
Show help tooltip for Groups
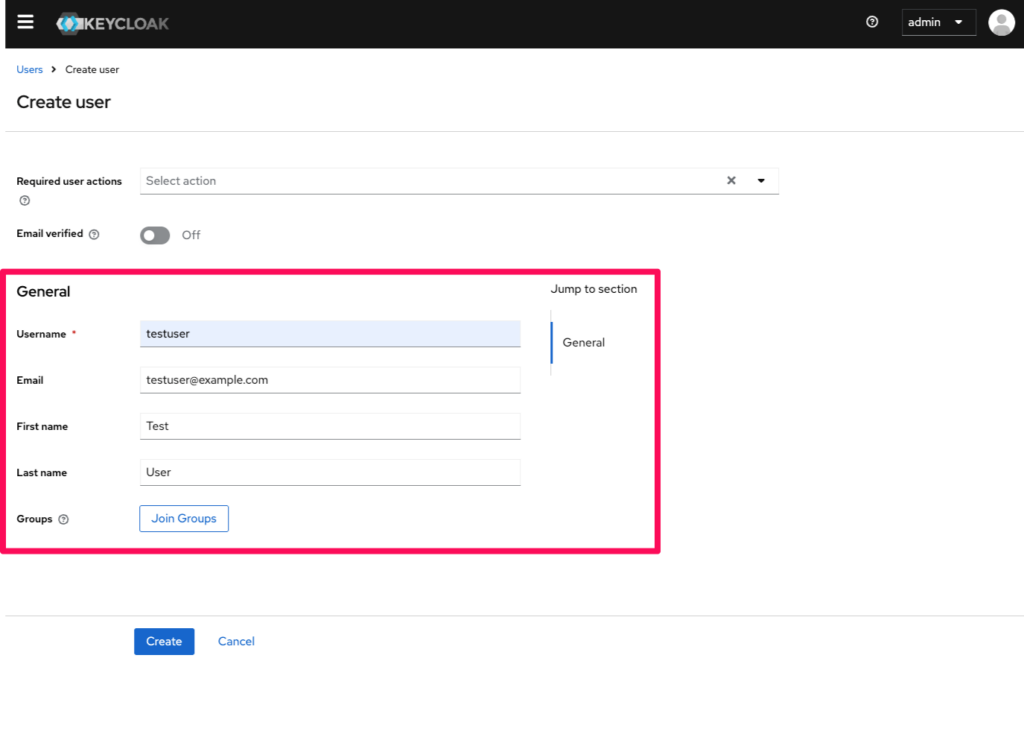point(64,520)
